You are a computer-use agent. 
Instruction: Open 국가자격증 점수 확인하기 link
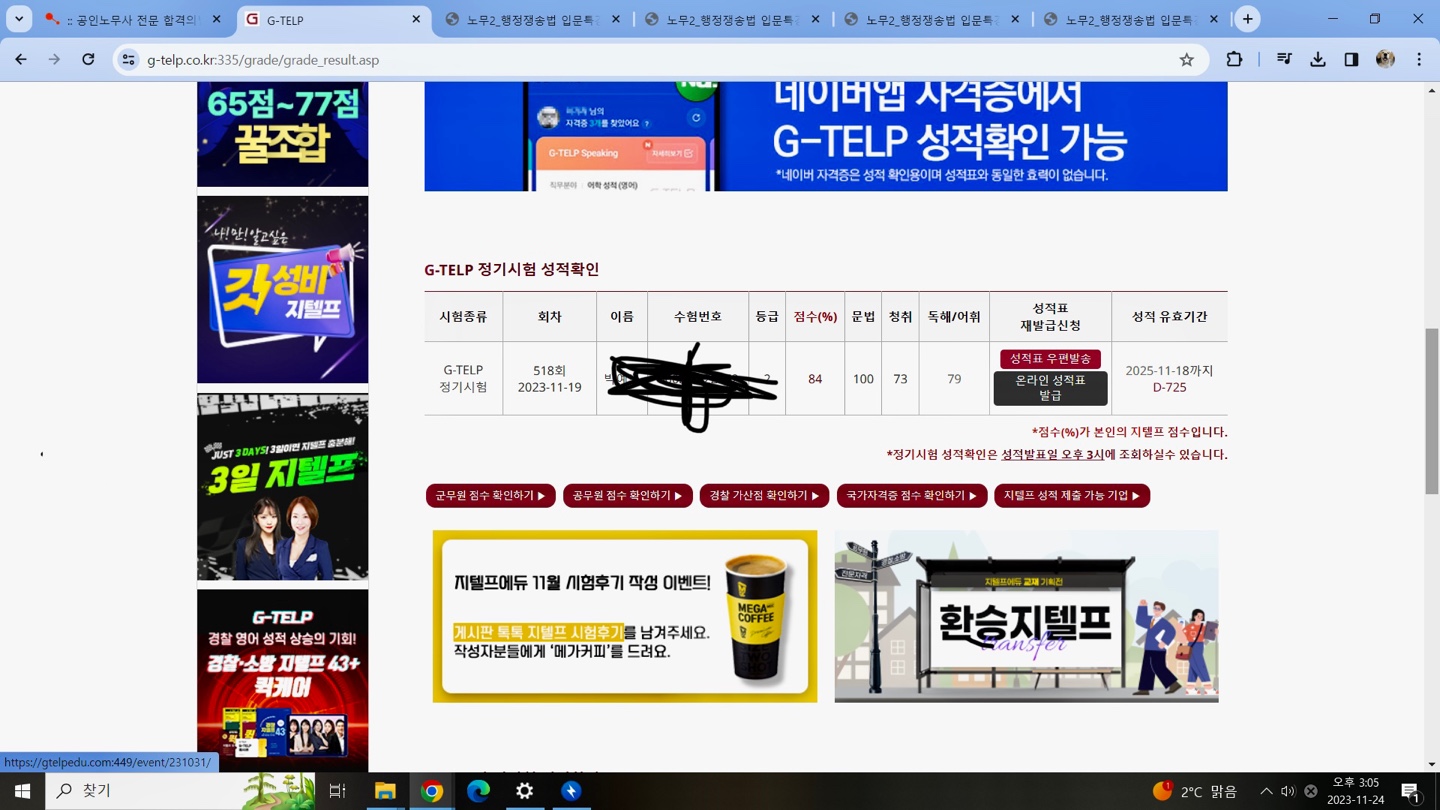pyautogui.click(x=912, y=496)
